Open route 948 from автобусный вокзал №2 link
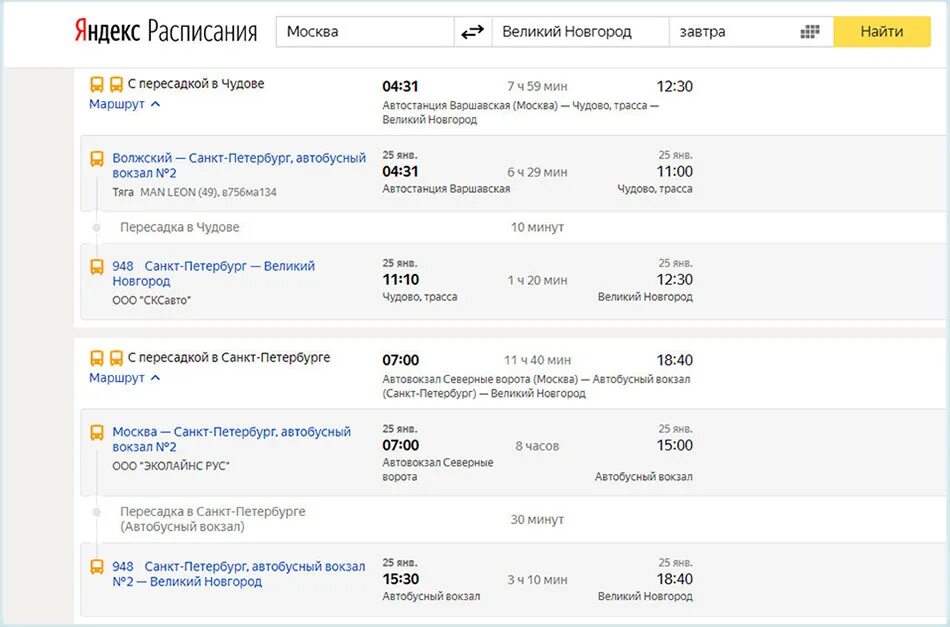This screenshot has height=627, width=950. pyautogui.click(x=239, y=574)
